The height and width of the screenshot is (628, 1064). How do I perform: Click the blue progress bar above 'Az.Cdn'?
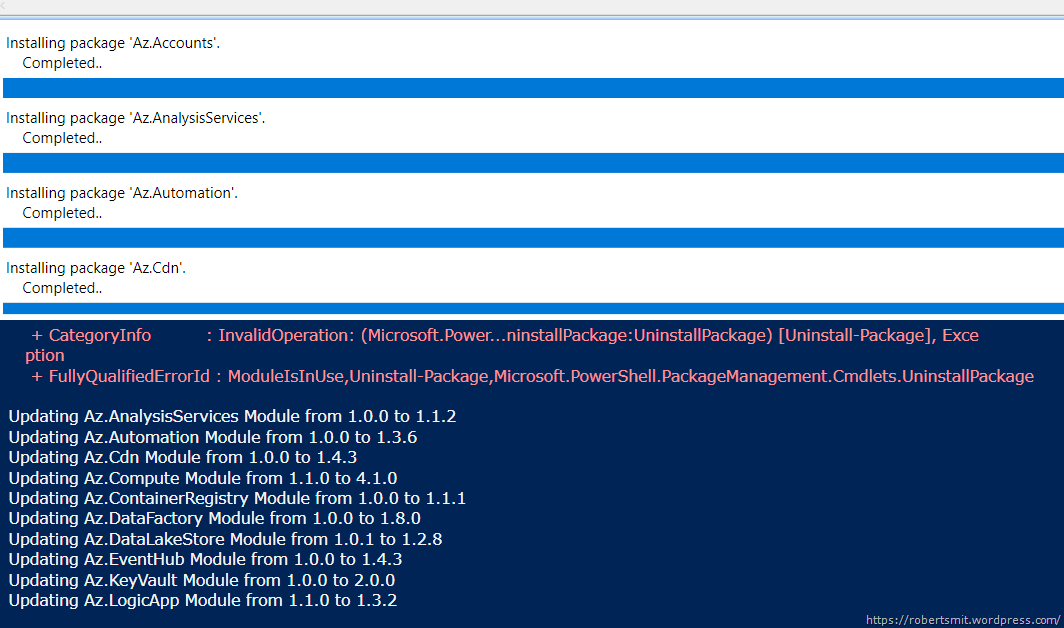pos(530,238)
